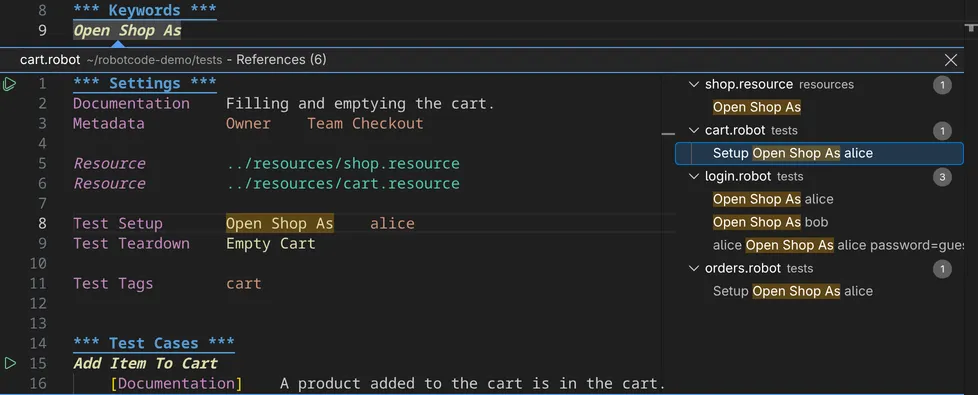Click the 'Open Shop As' keyword definition on line 9
The height and width of the screenshot is (395, 978).
(127, 31)
